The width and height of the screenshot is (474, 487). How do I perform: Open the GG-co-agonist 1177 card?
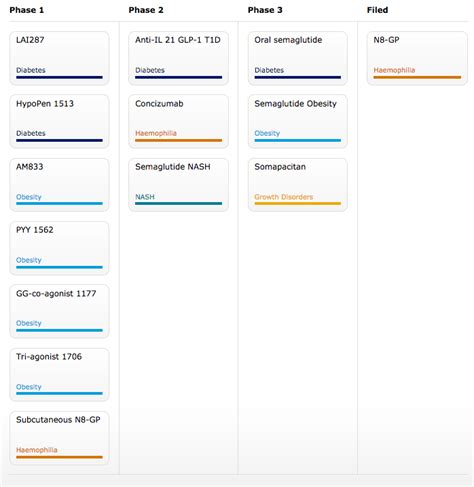coord(59,311)
